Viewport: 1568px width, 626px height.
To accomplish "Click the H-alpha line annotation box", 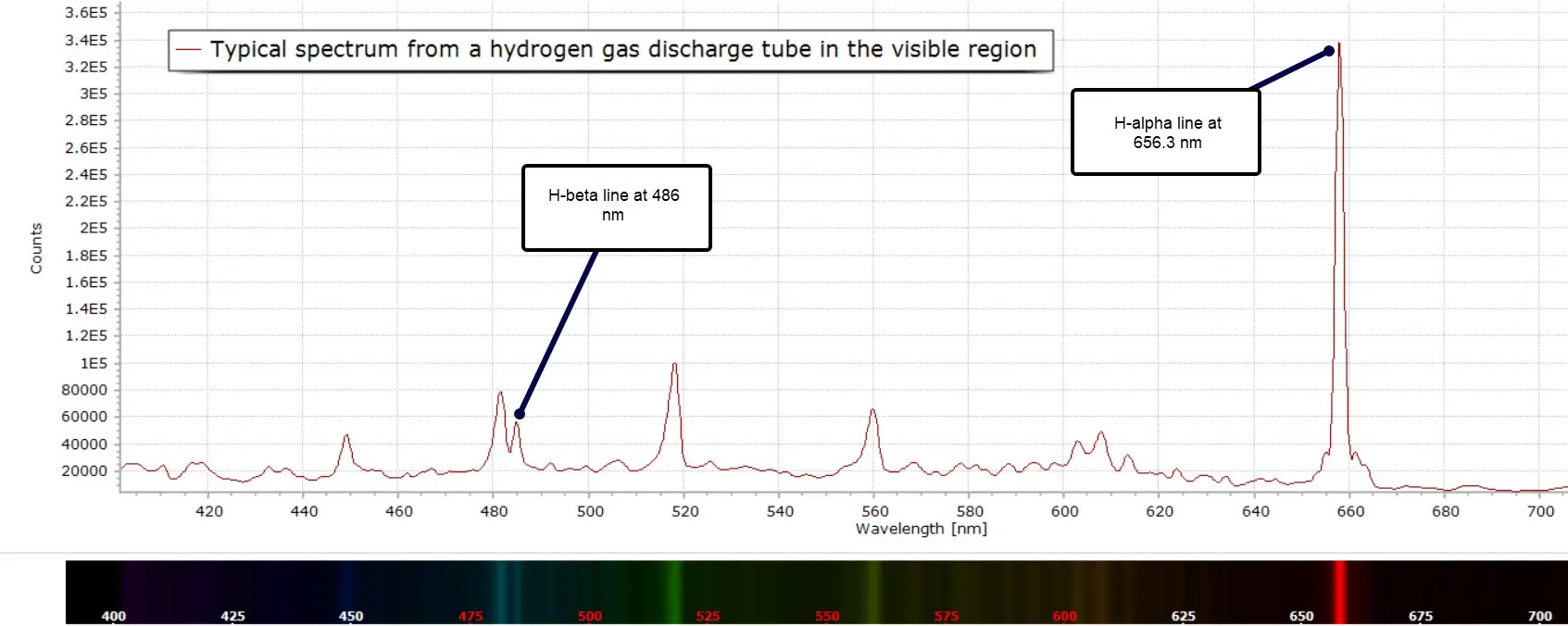I will point(1165,132).
